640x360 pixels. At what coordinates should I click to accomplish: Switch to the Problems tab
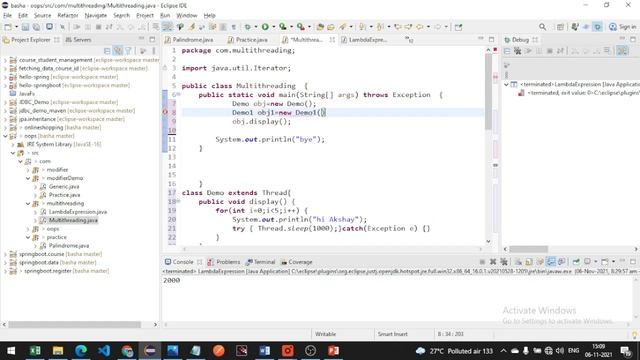[224, 262]
